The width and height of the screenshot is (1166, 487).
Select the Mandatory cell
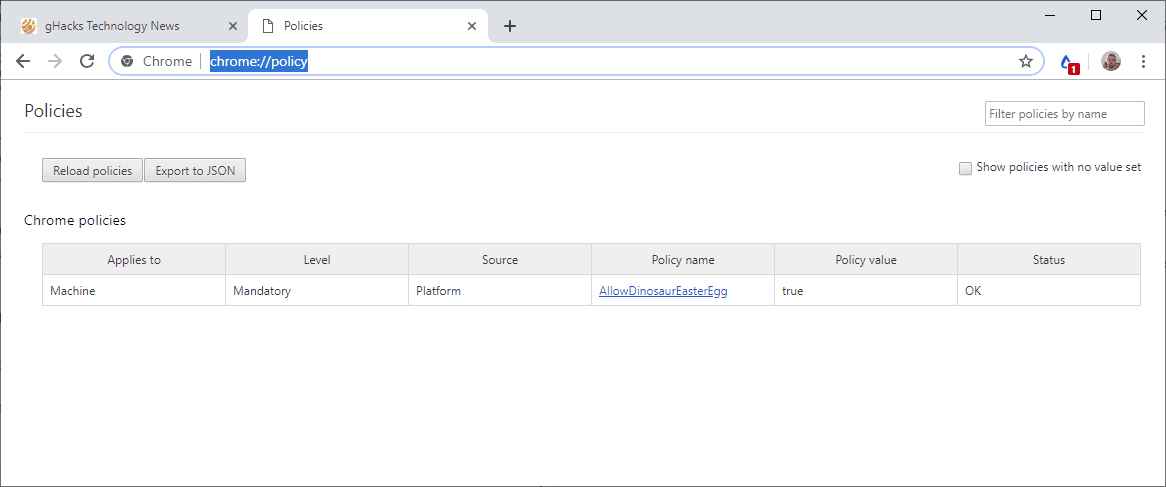pyautogui.click(x=317, y=291)
